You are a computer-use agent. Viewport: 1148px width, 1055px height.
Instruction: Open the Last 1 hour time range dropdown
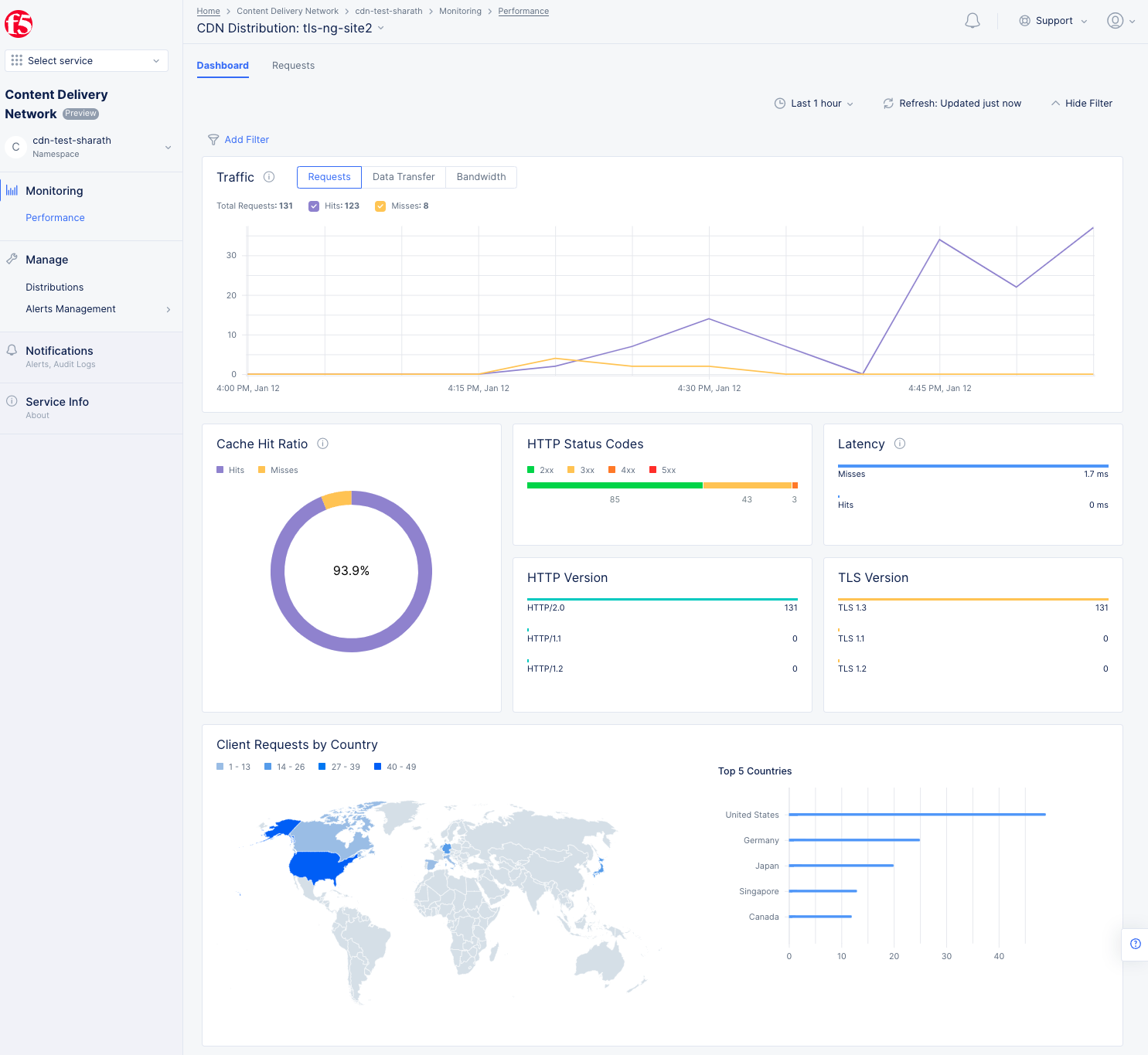(814, 103)
